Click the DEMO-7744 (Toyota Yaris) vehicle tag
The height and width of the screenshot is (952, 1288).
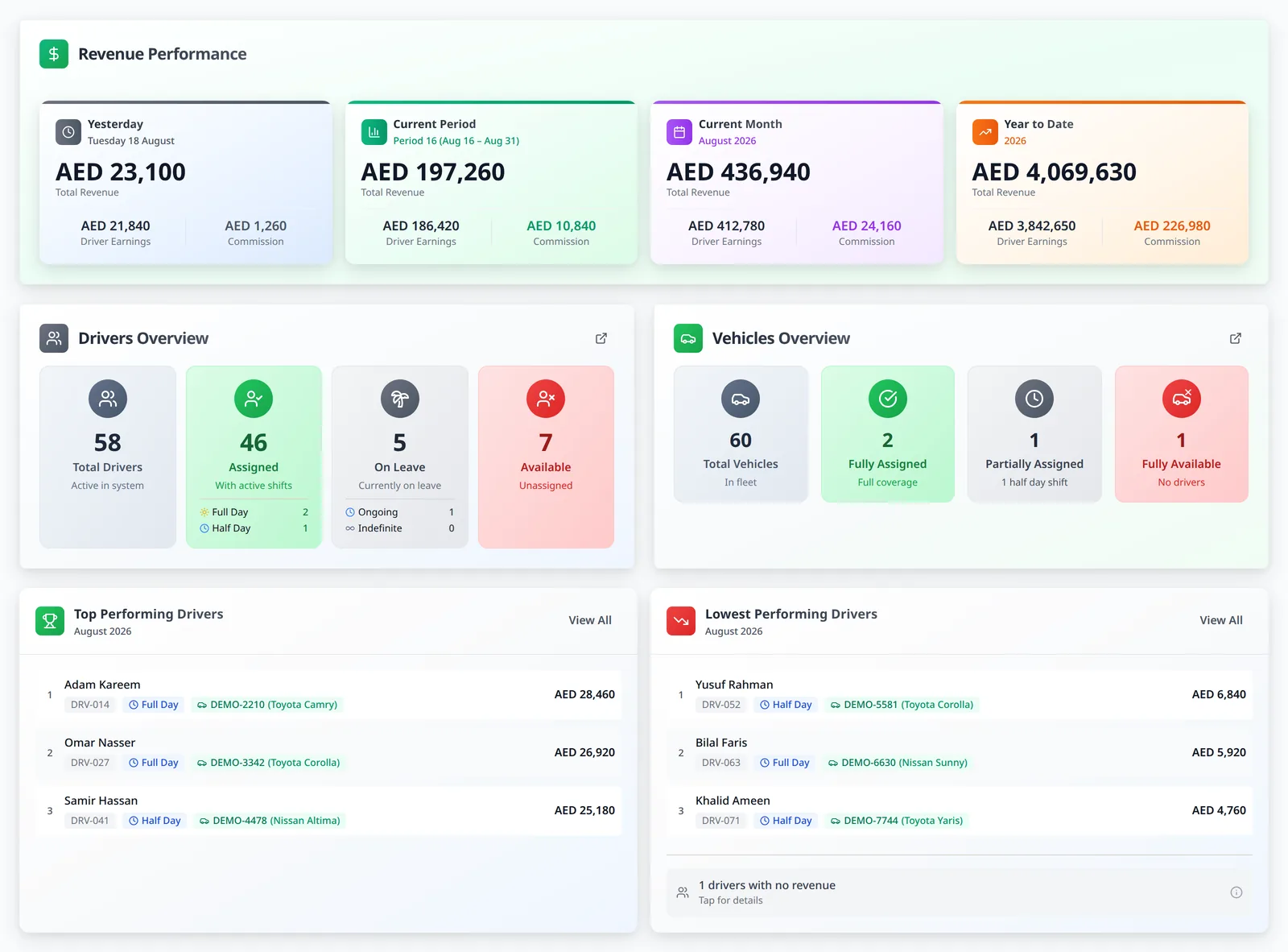[897, 821]
